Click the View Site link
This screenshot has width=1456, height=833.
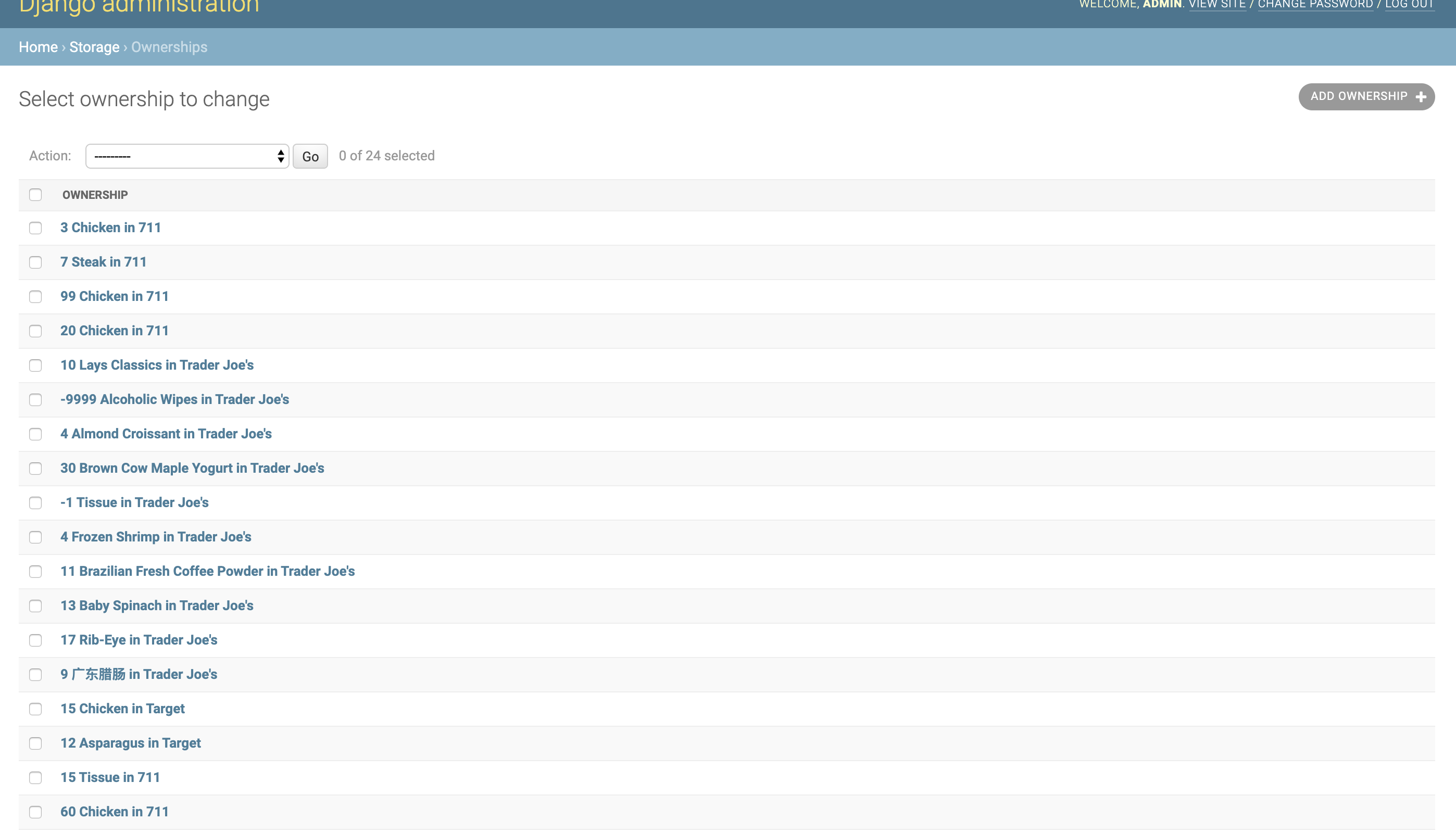click(x=1217, y=5)
